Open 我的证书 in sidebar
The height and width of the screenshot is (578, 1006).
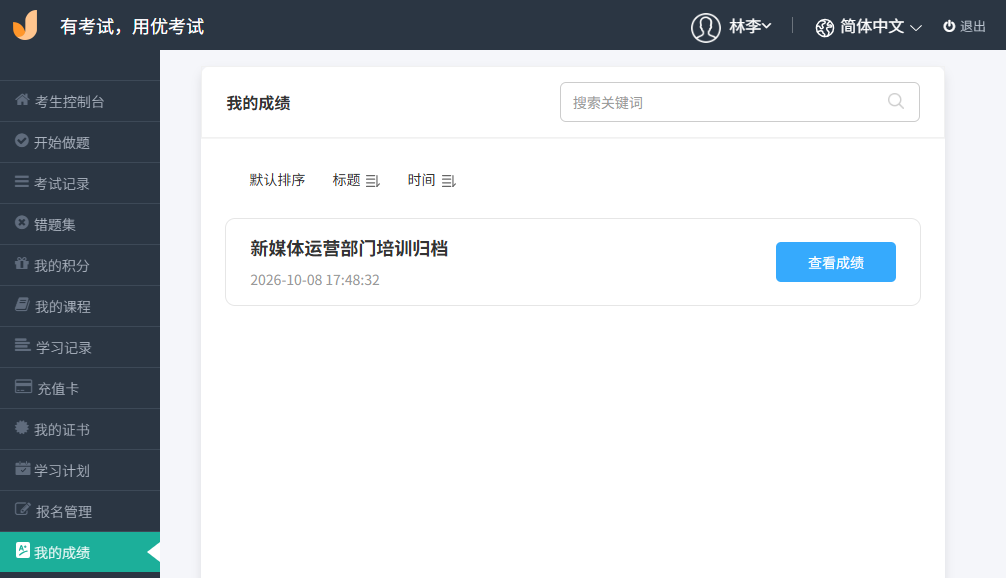coord(80,430)
